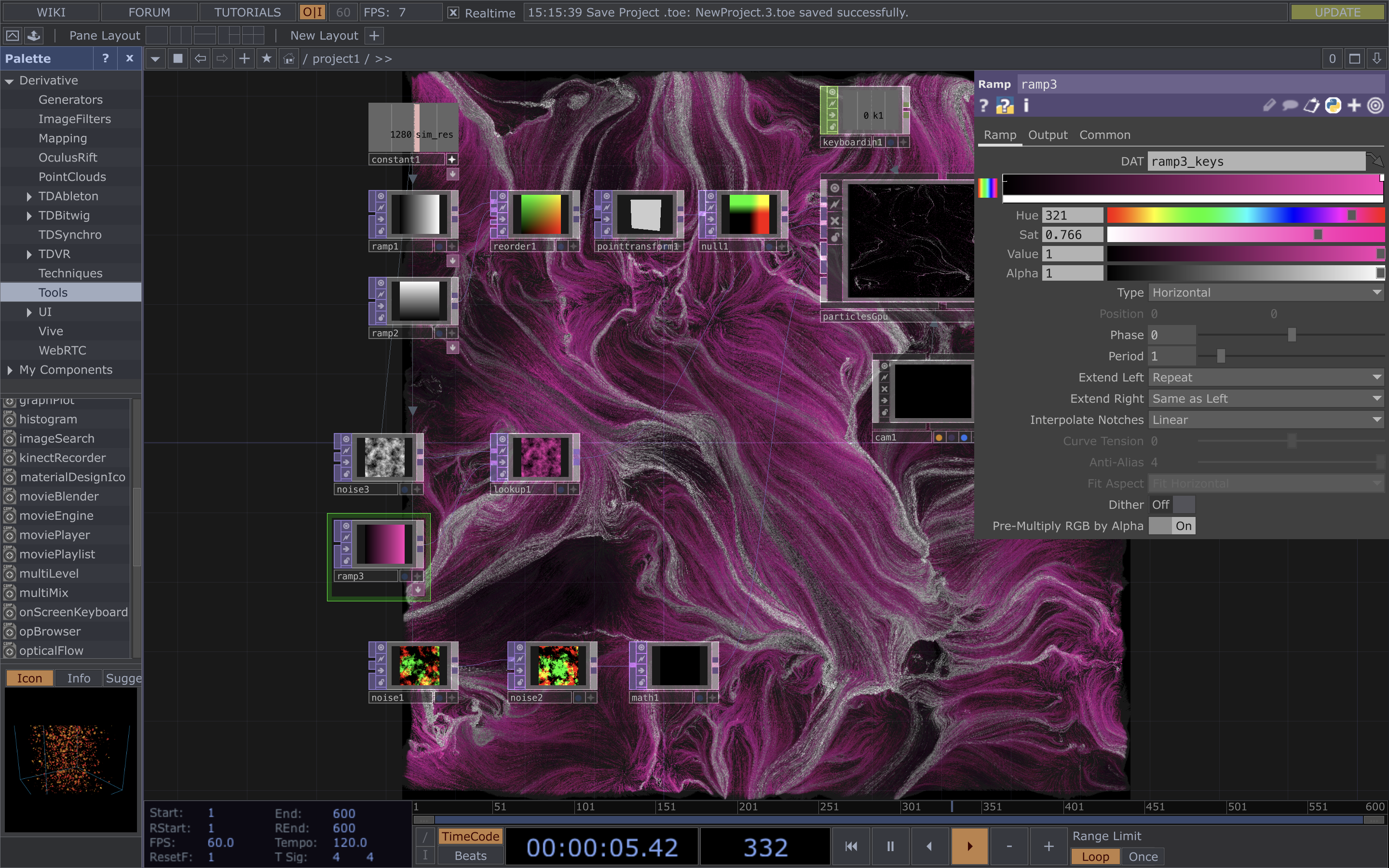Click the operator info 'i' icon
Viewport: 1389px width, 868px height.
[x=1026, y=106]
